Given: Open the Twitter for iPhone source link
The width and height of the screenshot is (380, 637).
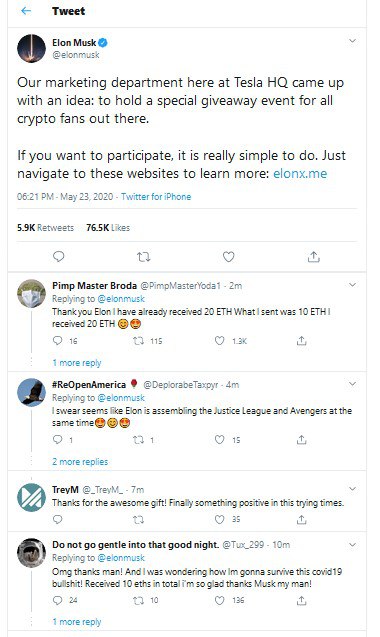Looking at the screenshot, I should (x=156, y=197).
